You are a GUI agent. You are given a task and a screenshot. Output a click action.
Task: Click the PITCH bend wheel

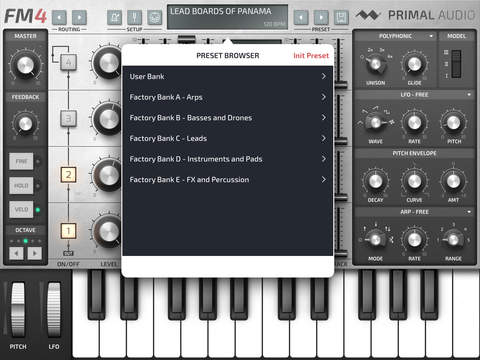18,310
